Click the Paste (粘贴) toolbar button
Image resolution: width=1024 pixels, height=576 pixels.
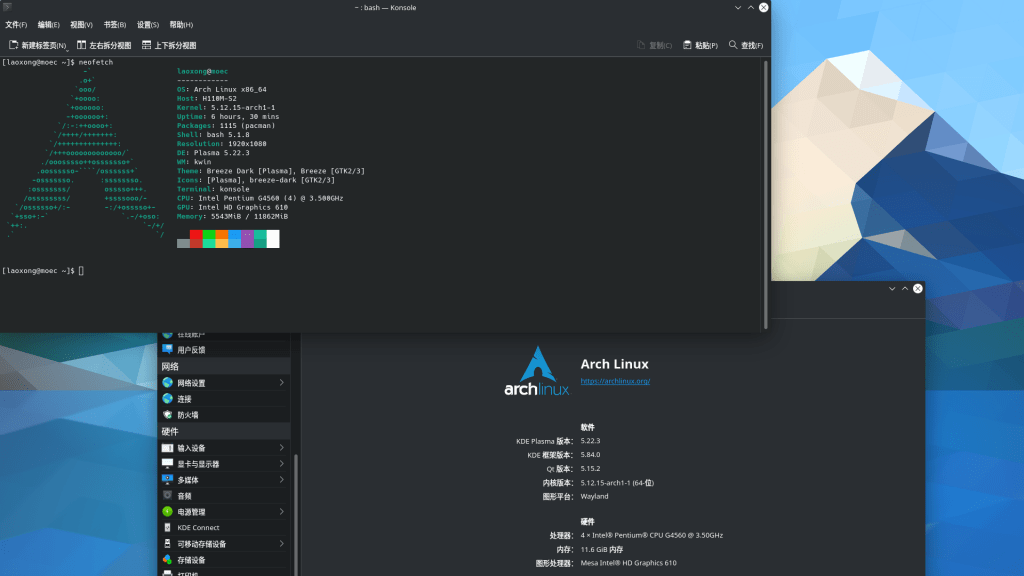700,45
